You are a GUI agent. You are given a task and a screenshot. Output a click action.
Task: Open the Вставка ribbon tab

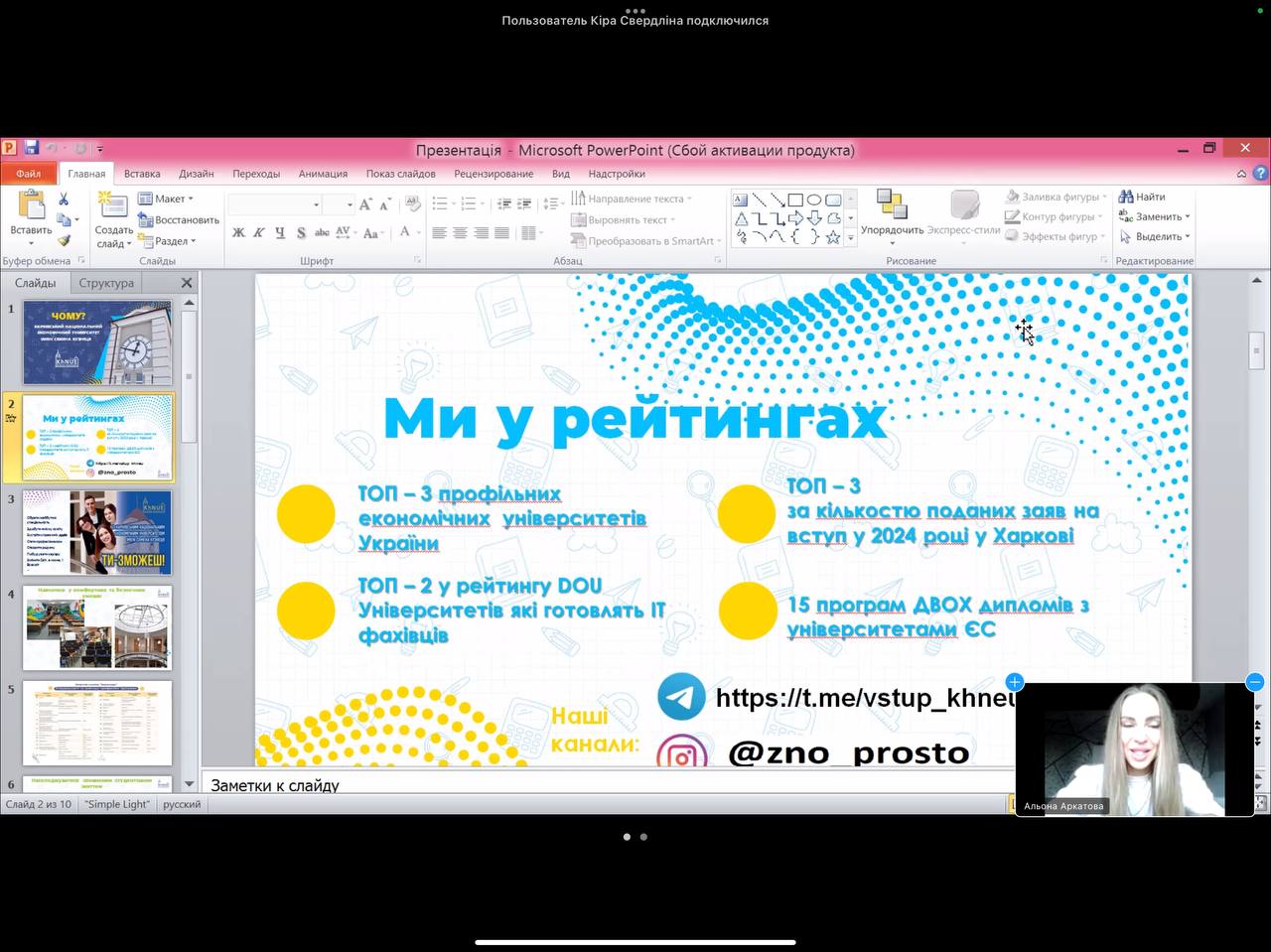click(142, 174)
